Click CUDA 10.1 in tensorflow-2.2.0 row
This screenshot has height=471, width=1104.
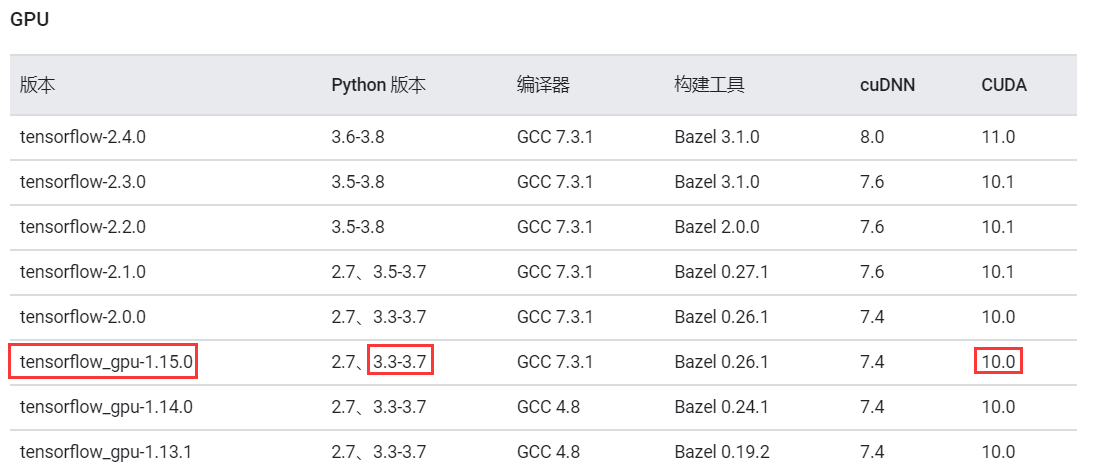tap(998, 227)
